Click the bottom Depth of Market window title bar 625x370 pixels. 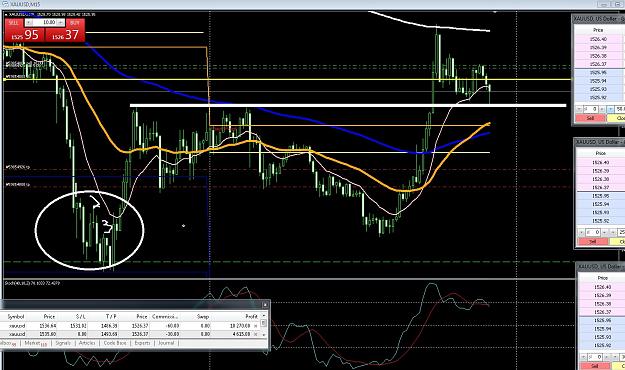pyautogui.click(x=601, y=266)
